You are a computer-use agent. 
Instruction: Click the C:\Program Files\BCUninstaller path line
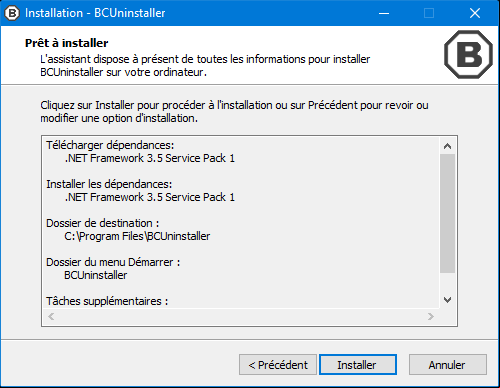[137, 236]
